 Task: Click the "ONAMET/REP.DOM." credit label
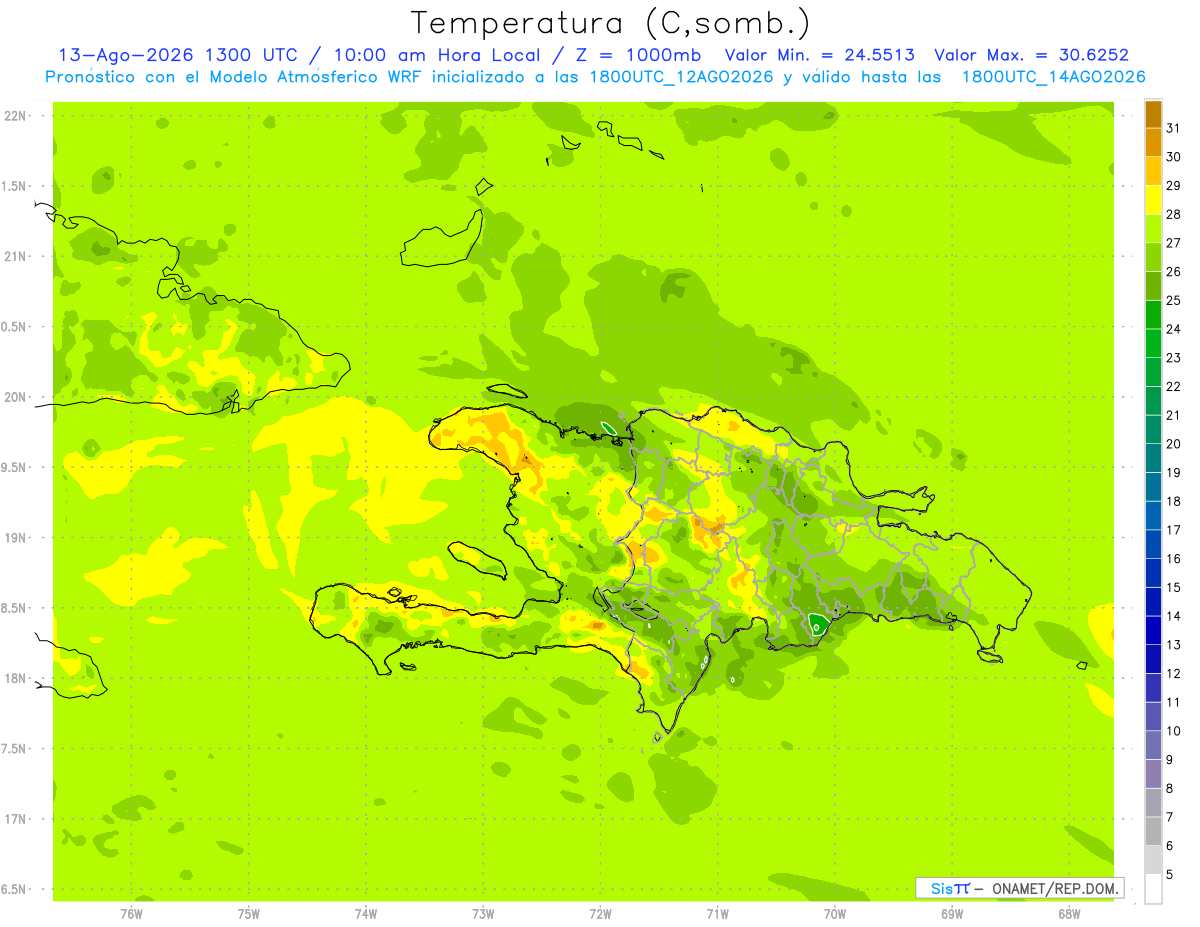point(1055,888)
